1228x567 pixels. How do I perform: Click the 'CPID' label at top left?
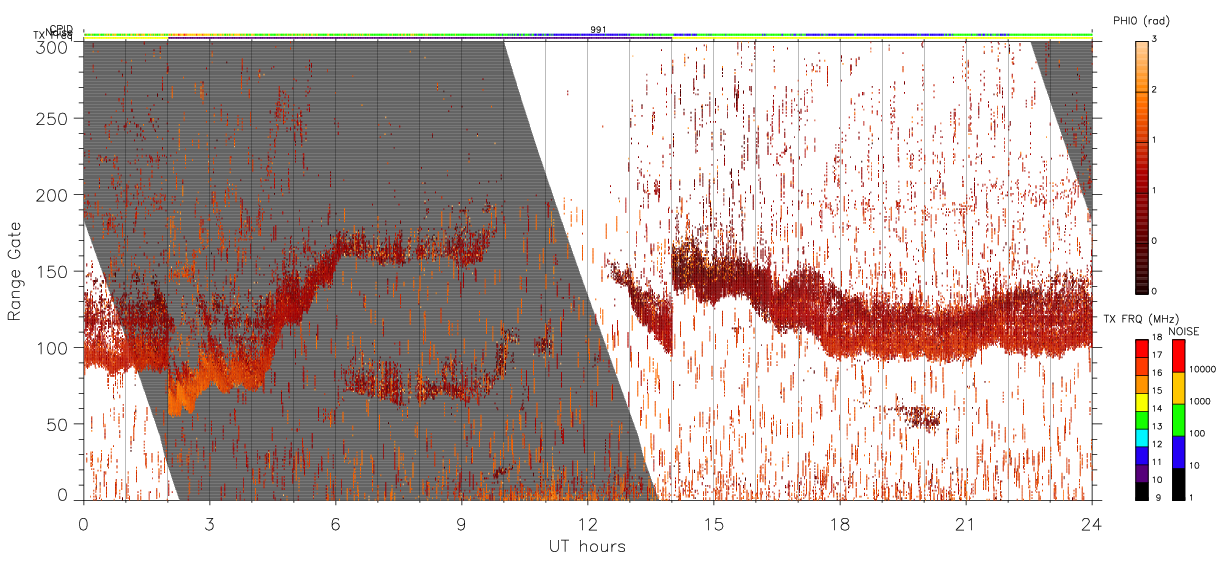coord(61,29)
